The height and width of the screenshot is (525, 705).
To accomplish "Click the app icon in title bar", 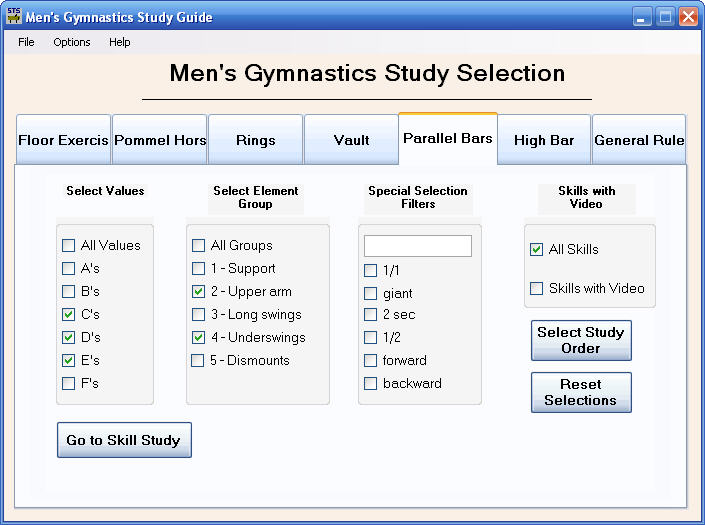I will coord(14,17).
